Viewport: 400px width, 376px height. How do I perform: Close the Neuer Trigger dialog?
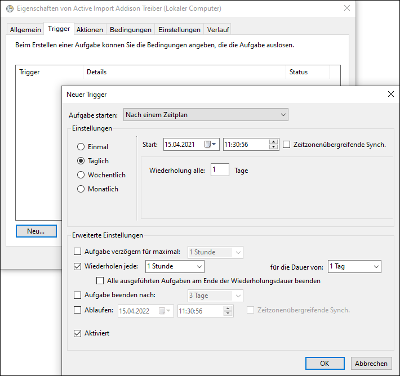(391, 94)
